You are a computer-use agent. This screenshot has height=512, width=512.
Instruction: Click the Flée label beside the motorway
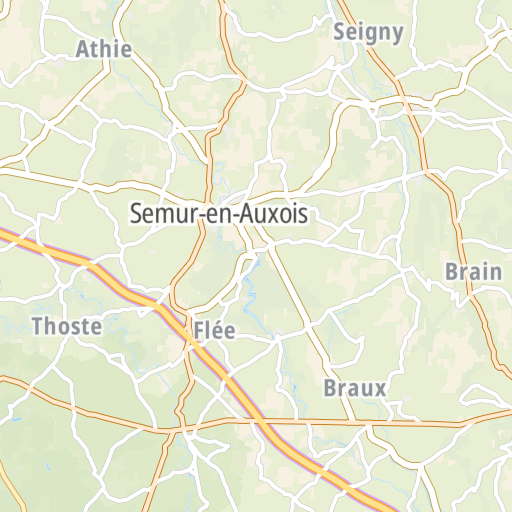click(214, 330)
